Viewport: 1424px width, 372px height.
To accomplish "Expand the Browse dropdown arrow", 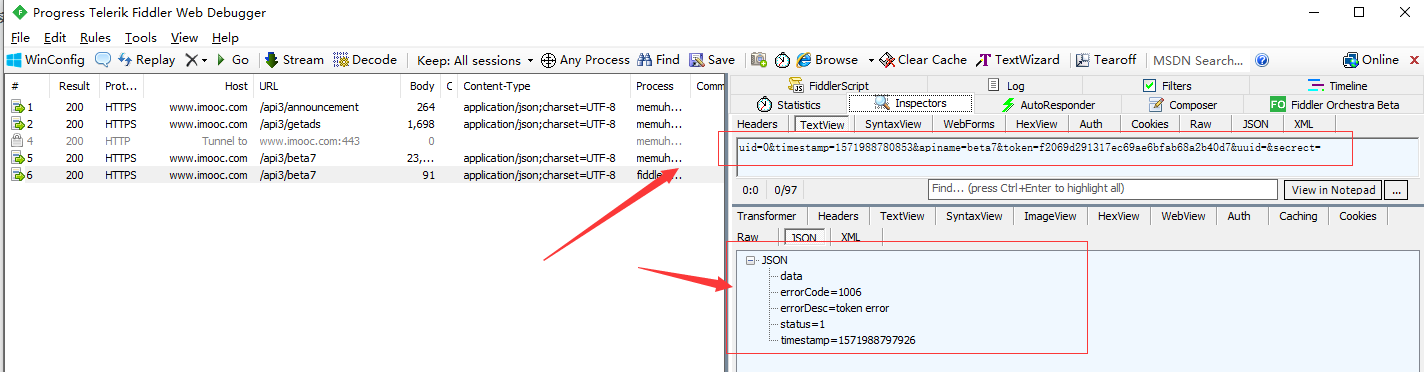I will click(871, 60).
